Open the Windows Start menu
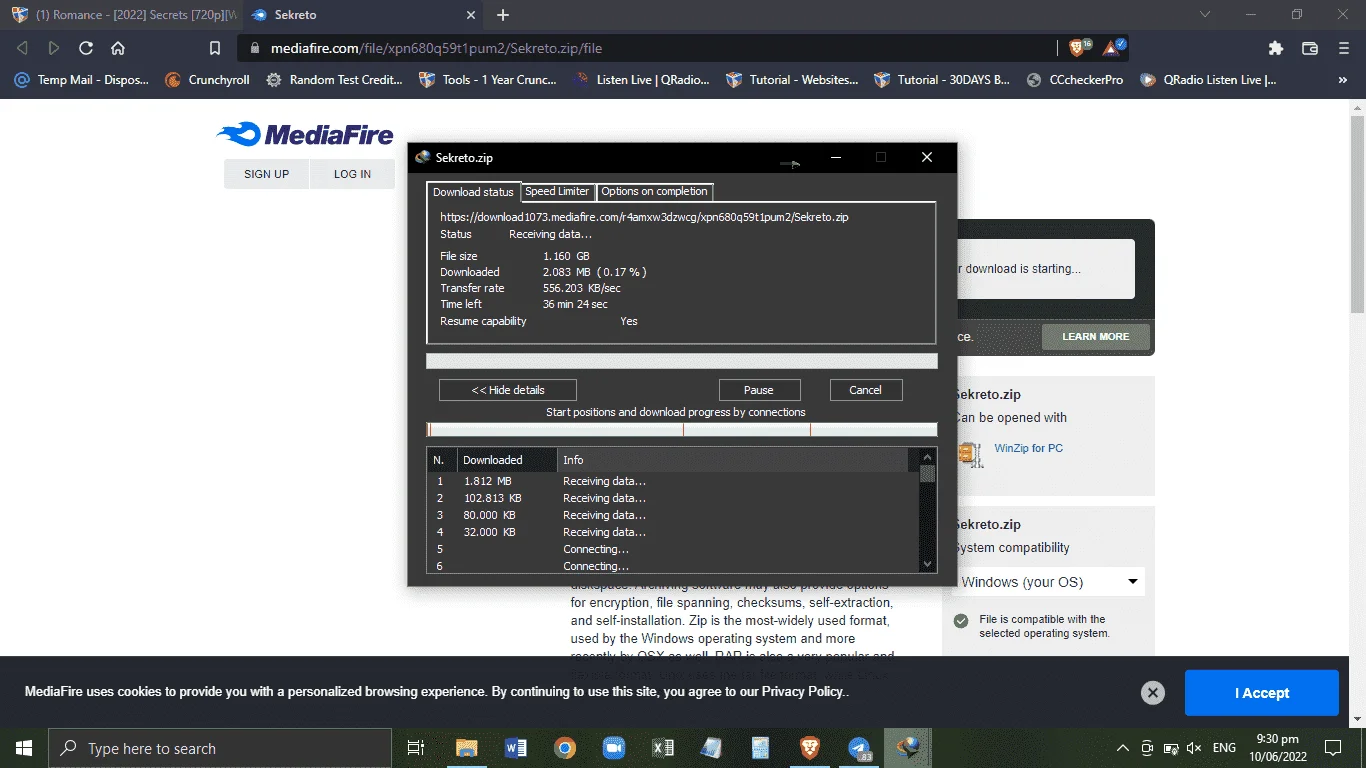Image resolution: width=1366 pixels, height=768 pixels. coord(23,748)
